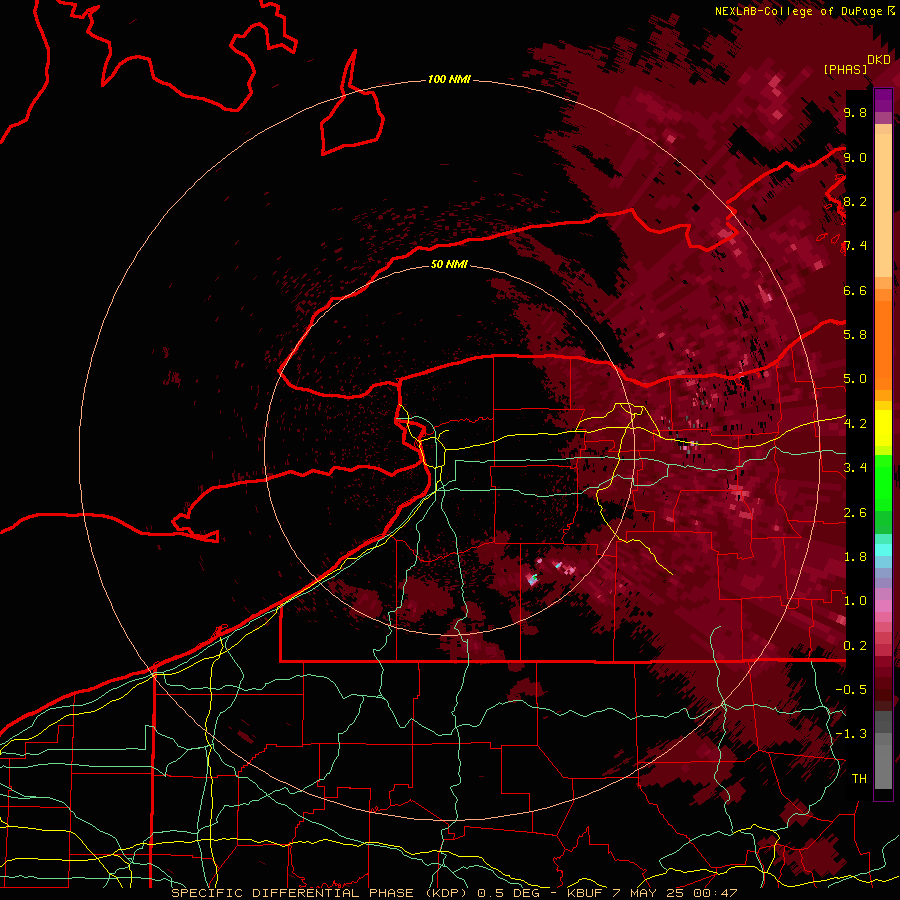This screenshot has height=900, width=900.
Task: Click the KBUF 7 MAY 25 00:47 timestamp
Action: (651, 893)
